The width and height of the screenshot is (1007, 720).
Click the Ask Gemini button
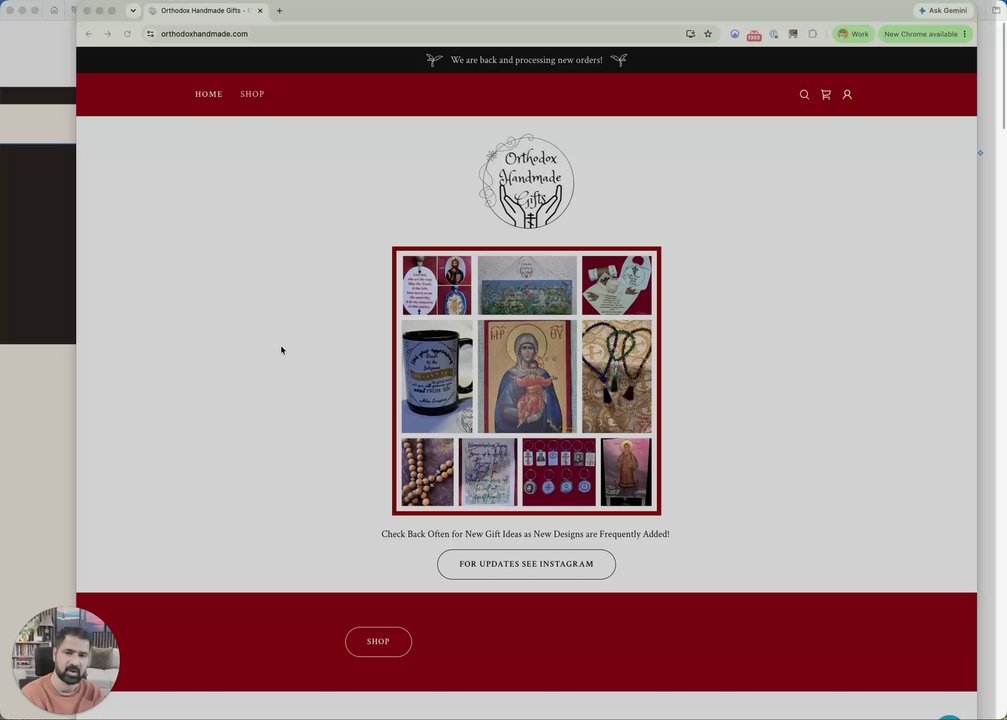(x=943, y=10)
